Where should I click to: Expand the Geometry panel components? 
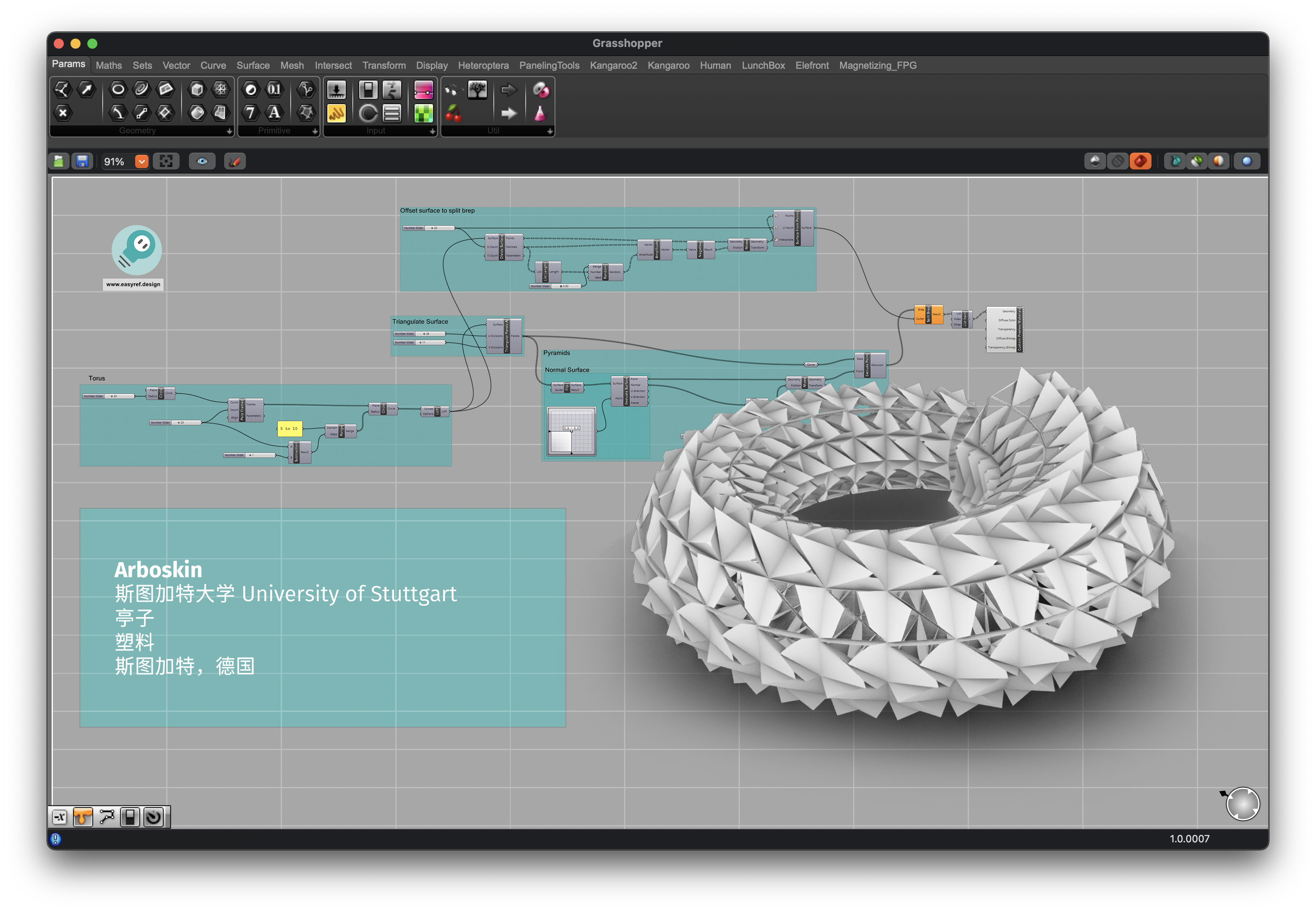click(x=229, y=131)
